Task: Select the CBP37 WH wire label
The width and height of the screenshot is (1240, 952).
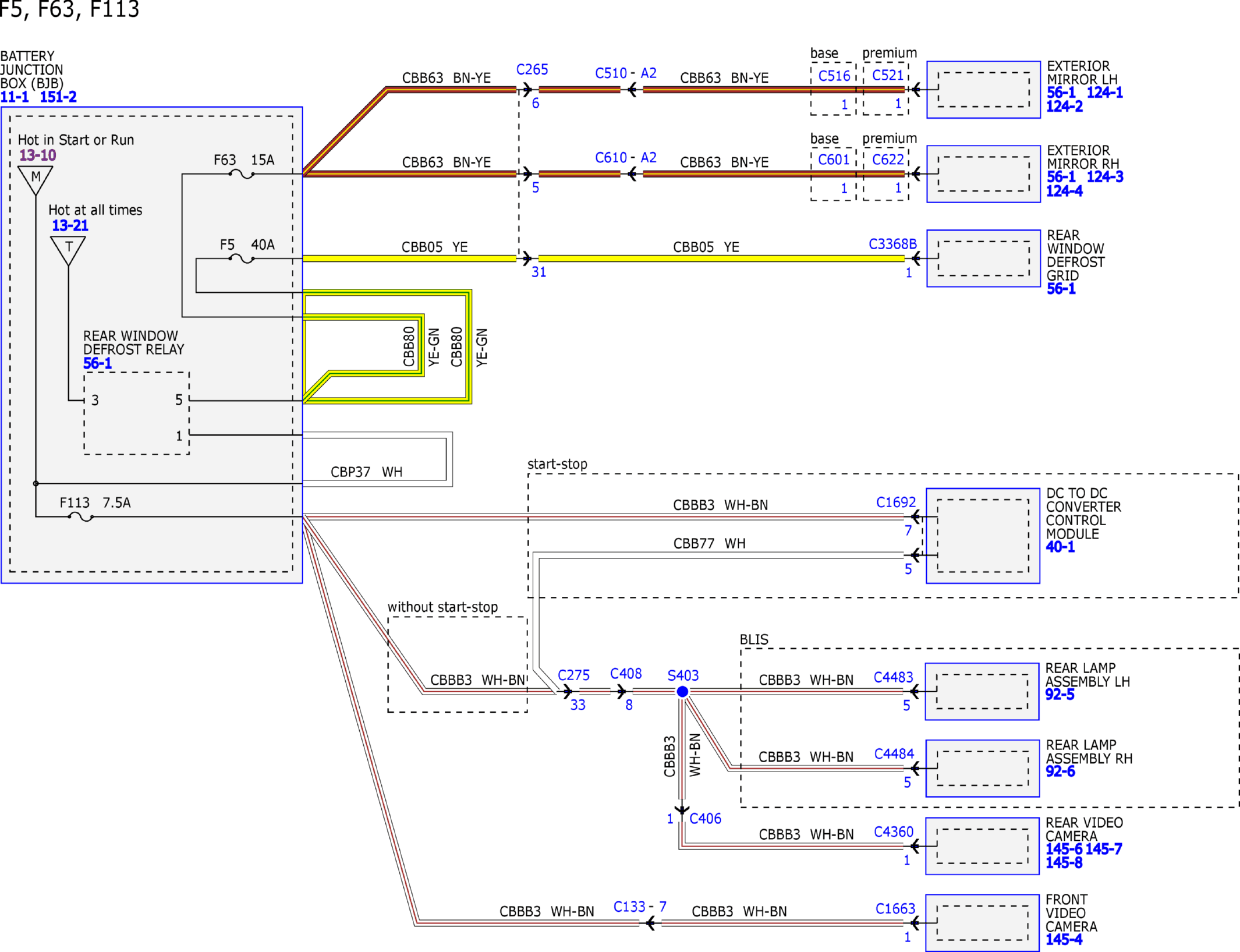Action: coord(366,472)
